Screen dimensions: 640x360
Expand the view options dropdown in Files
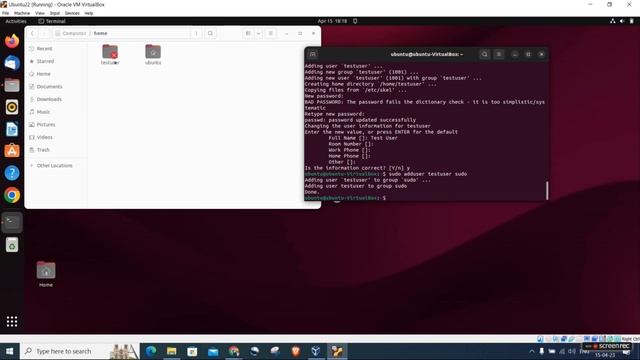point(258,33)
